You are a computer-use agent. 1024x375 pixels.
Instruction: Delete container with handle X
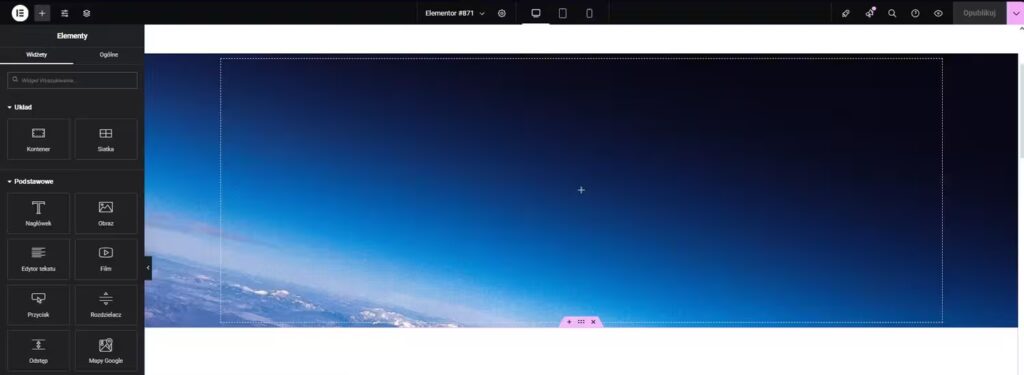pos(593,322)
